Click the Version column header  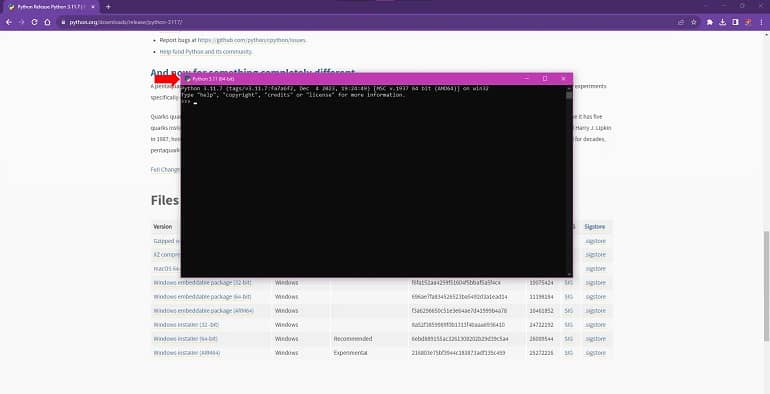163,227
